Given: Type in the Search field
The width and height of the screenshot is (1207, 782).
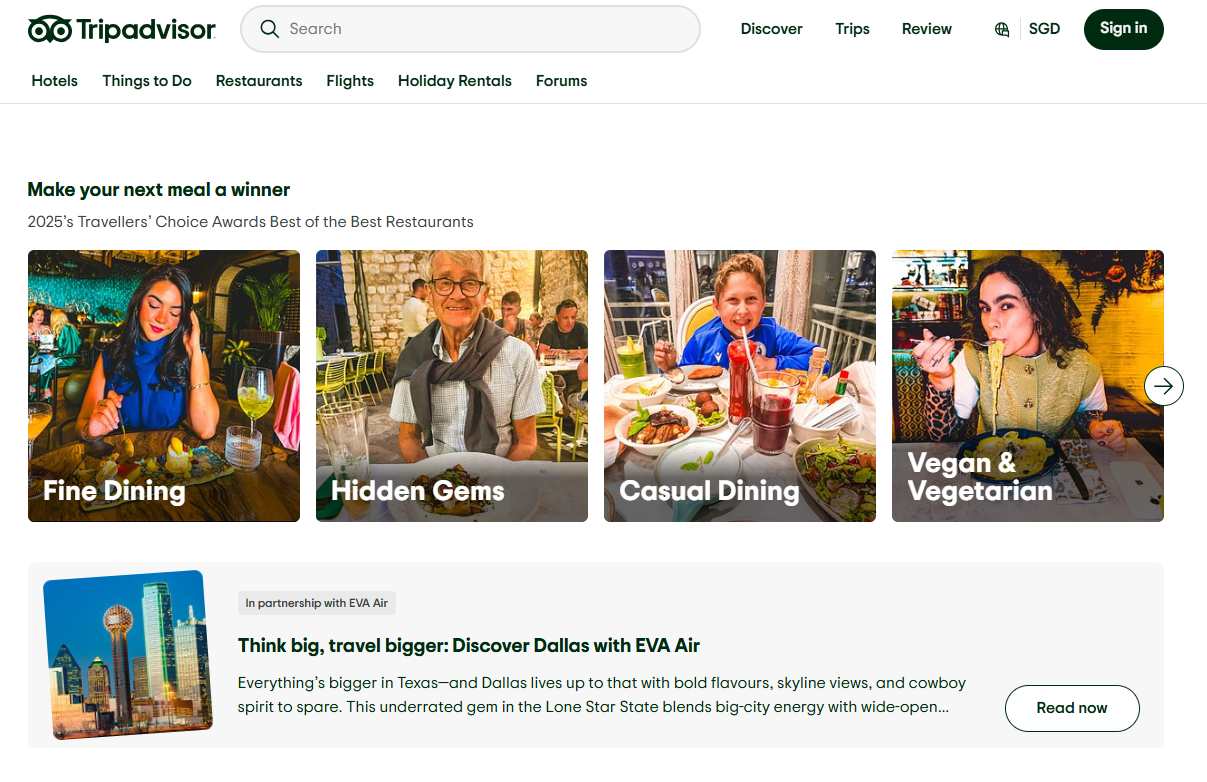Looking at the screenshot, I should (x=480, y=29).
